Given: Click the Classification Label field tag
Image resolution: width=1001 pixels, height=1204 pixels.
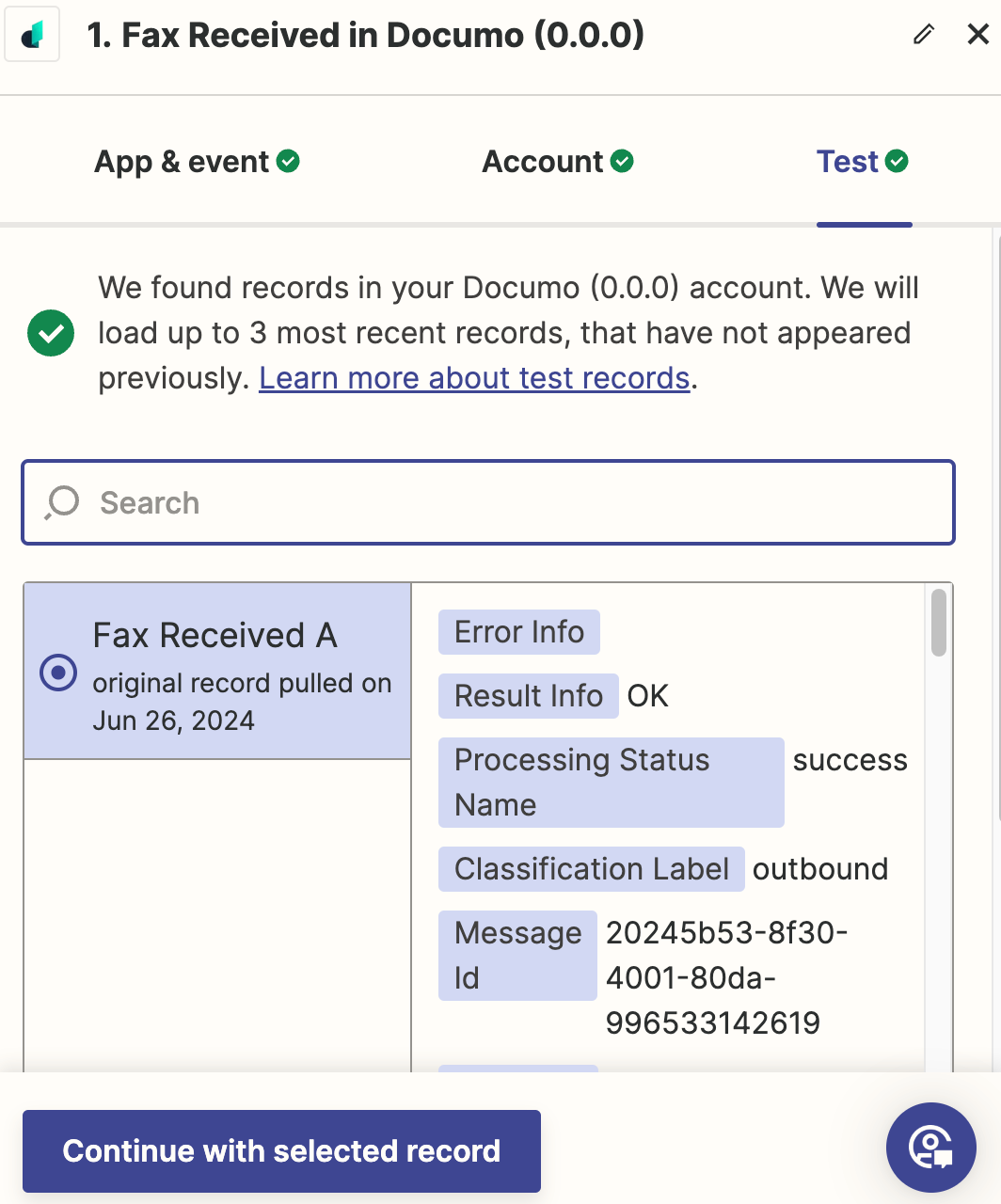Looking at the screenshot, I should pyautogui.click(x=592, y=869).
